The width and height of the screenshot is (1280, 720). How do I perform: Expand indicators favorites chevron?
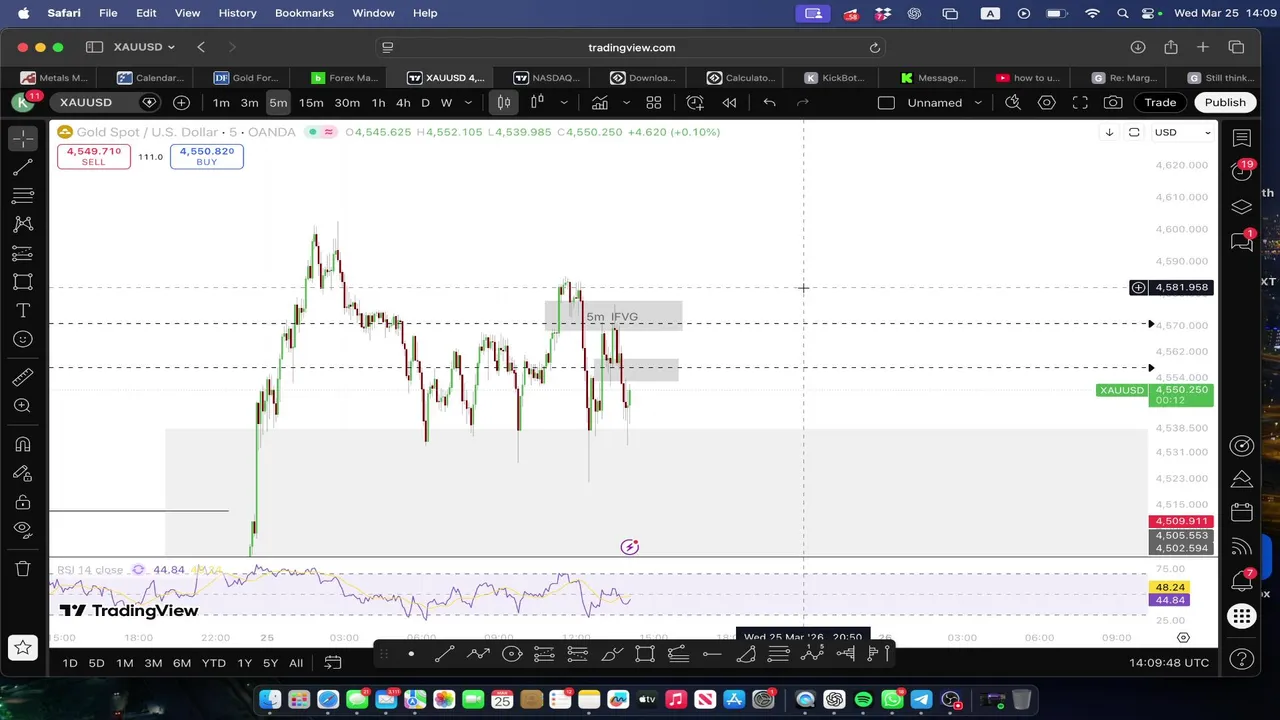pos(627,102)
